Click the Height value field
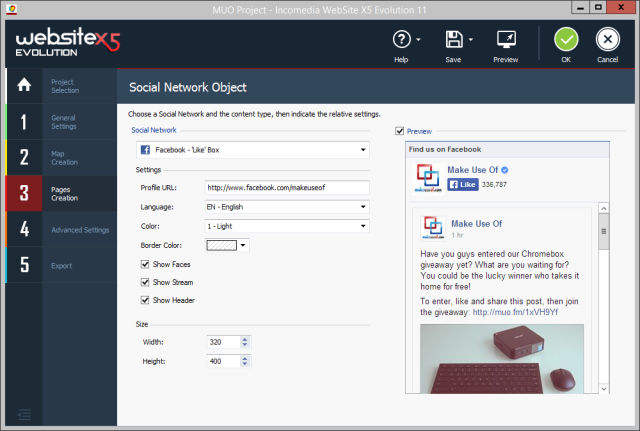 pos(223,361)
